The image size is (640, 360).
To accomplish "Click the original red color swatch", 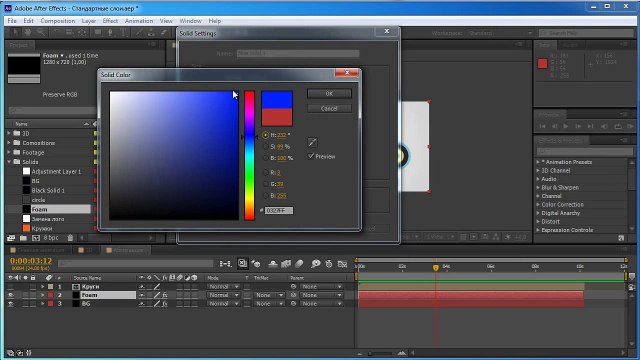I will coord(277,117).
